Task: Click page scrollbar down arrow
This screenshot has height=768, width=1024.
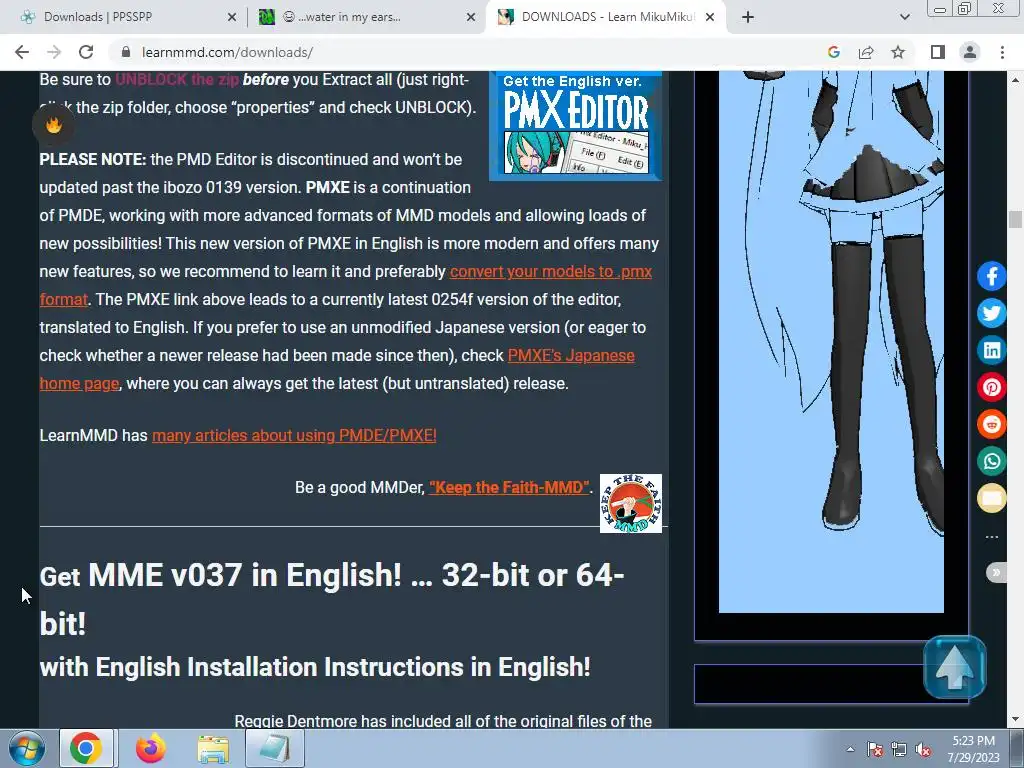Action: coord(1016,720)
